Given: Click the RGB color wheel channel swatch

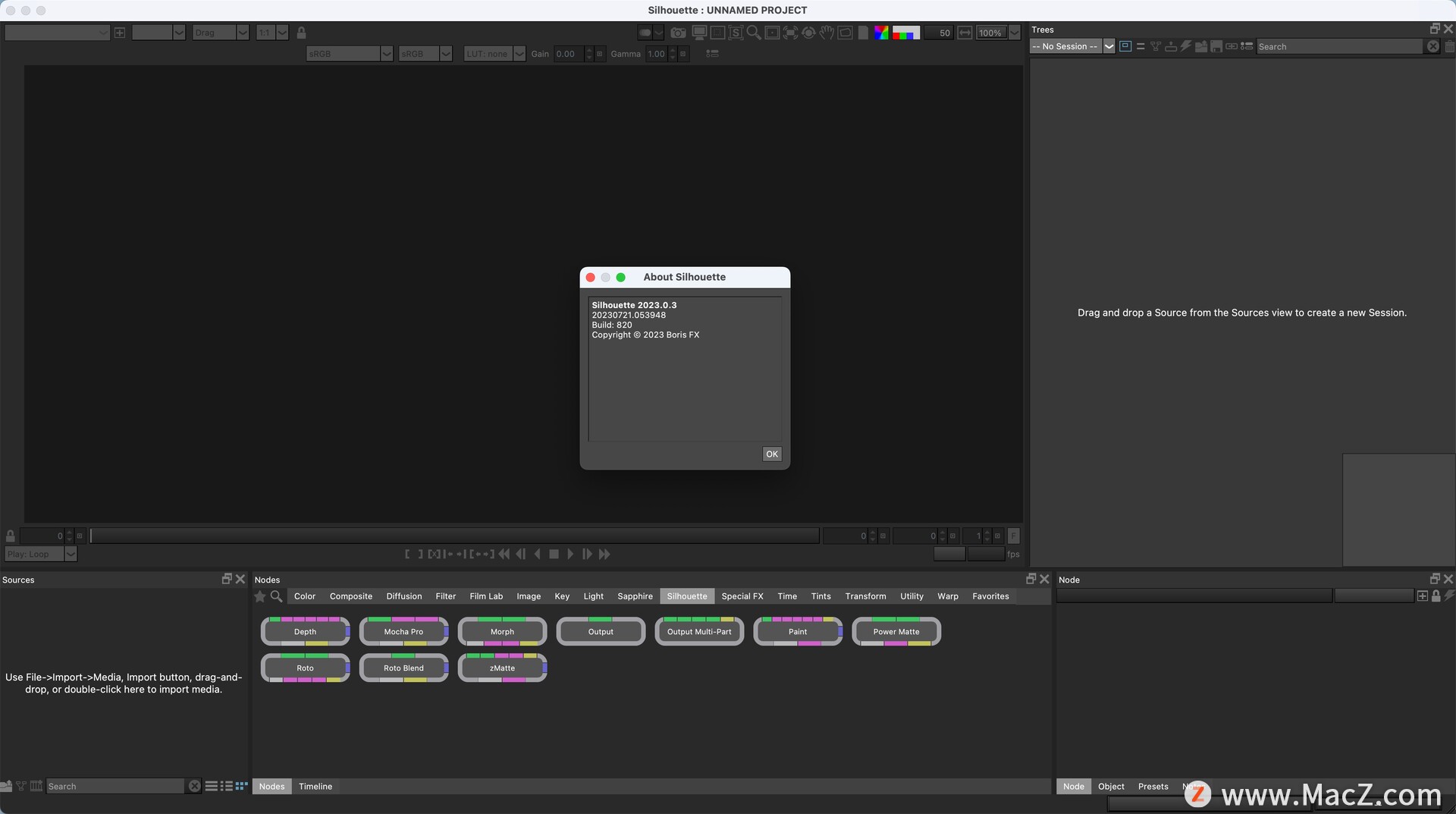Looking at the screenshot, I should 881,33.
